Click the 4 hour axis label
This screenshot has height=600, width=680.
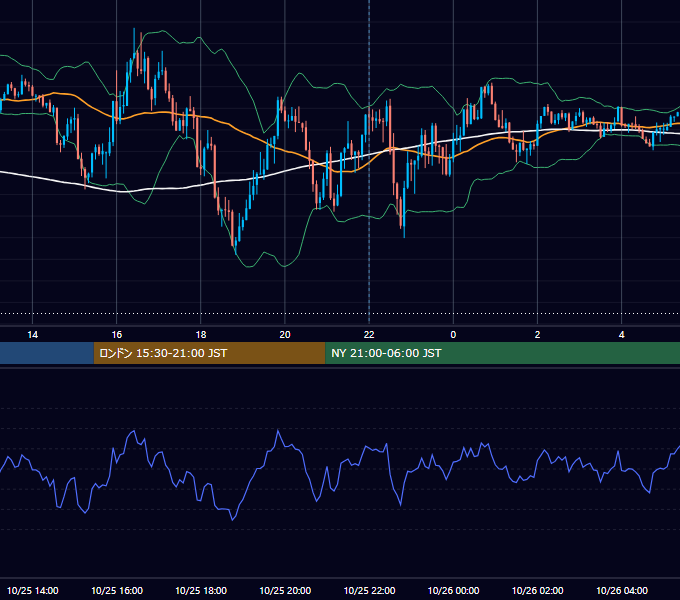(x=621, y=335)
